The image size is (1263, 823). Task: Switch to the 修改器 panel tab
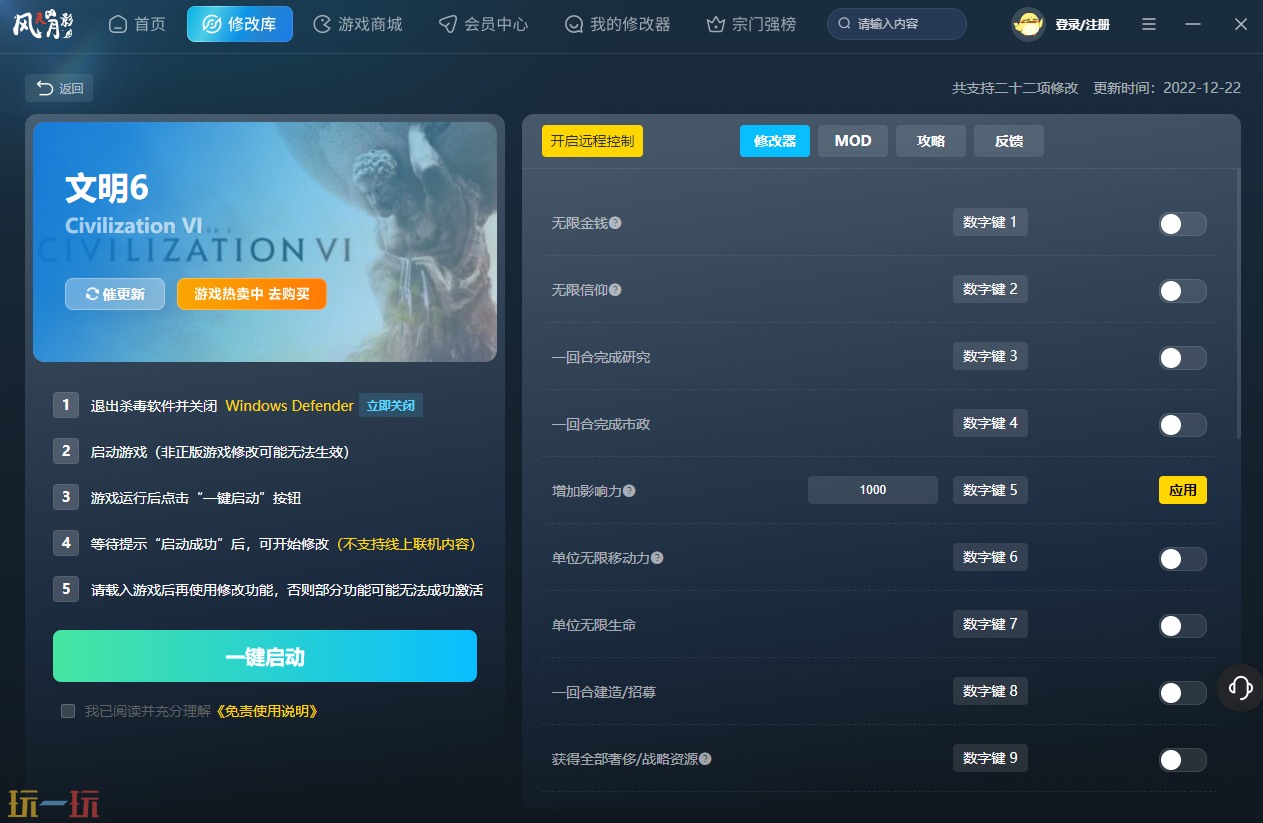(775, 141)
